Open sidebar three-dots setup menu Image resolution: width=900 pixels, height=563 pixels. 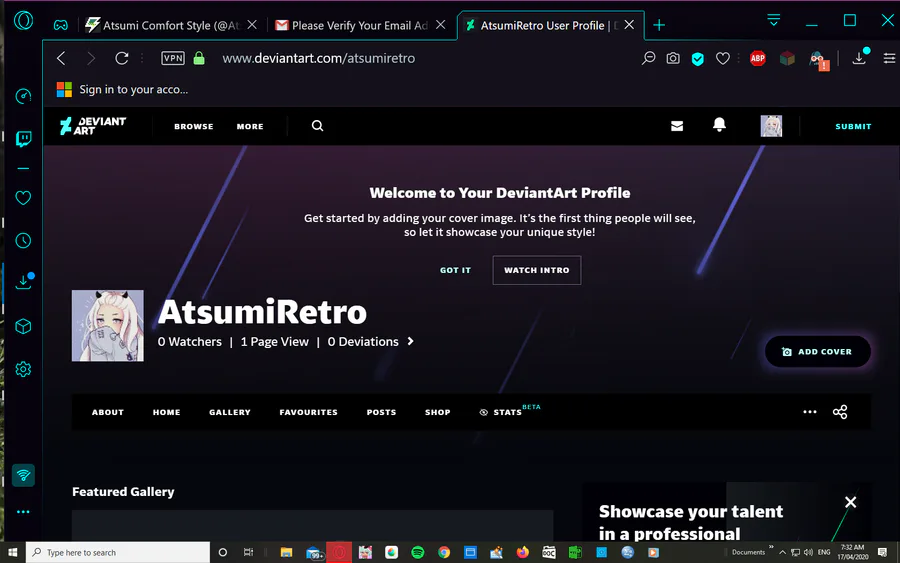click(23, 512)
